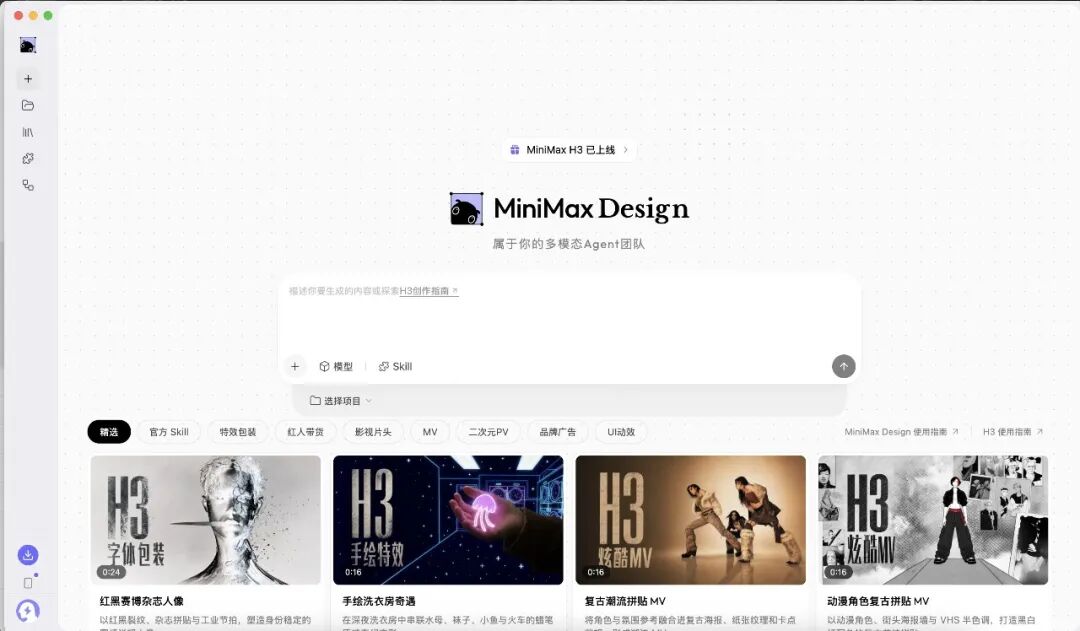The image size is (1080, 631).
Task: Open the MiniMax H3 已上线 announcement chevron
Action: click(x=625, y=149)
